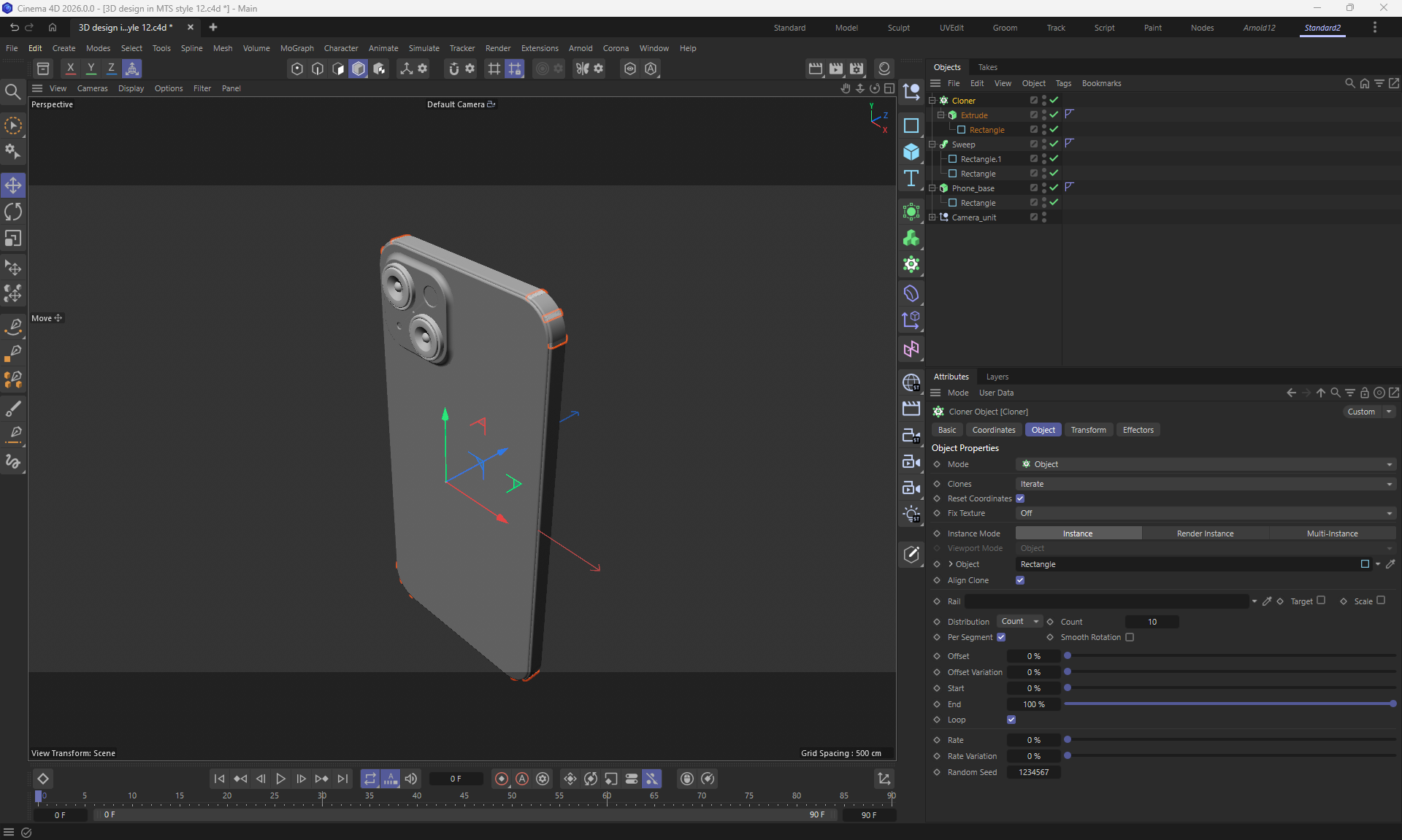Screen dimensions: 1402x840
Task: Open the Distribution Count dropdown
Action: click(1019, 622)
